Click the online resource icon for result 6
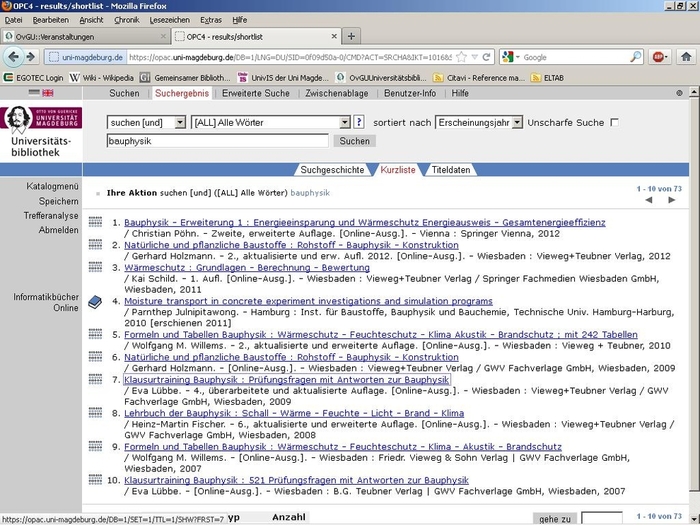 click(96, 356)
